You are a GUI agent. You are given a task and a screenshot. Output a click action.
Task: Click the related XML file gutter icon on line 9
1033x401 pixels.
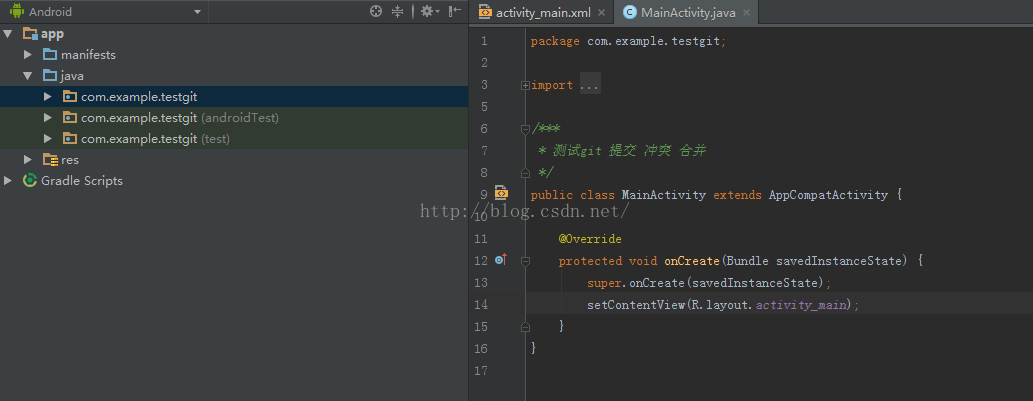[501, 194]
